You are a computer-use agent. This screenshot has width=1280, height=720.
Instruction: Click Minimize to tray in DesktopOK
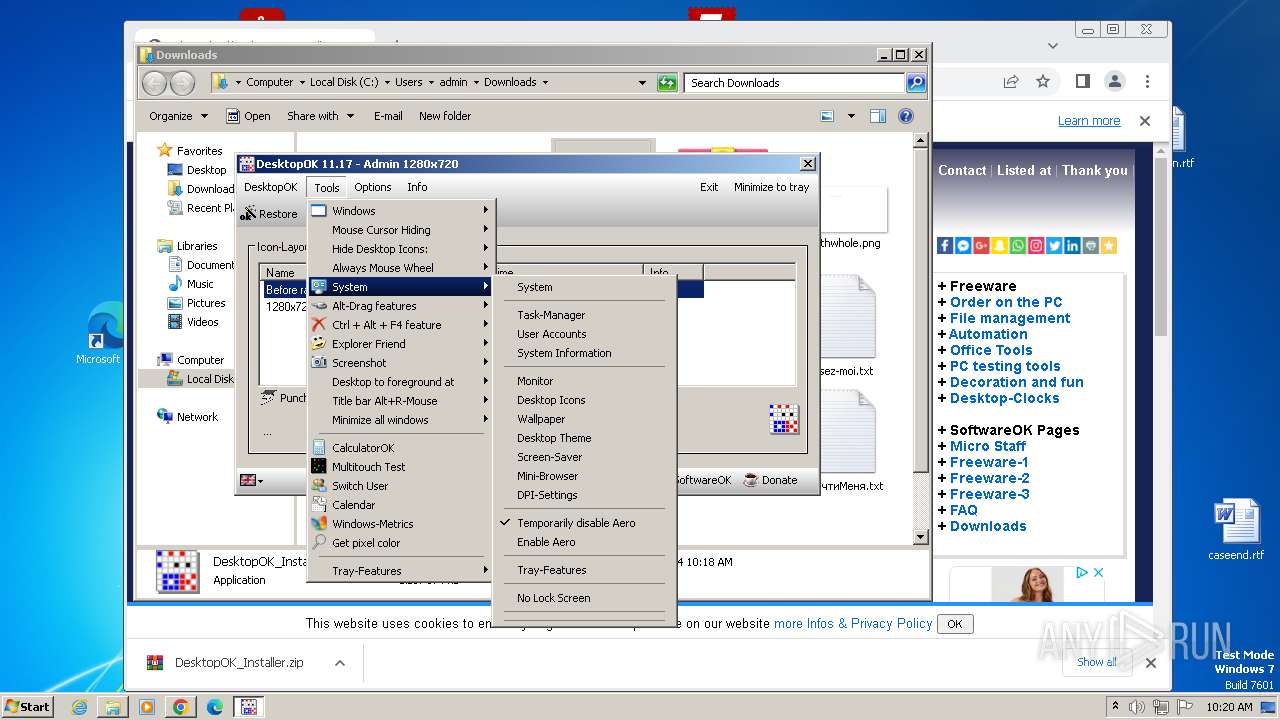[x=771, y=187]
